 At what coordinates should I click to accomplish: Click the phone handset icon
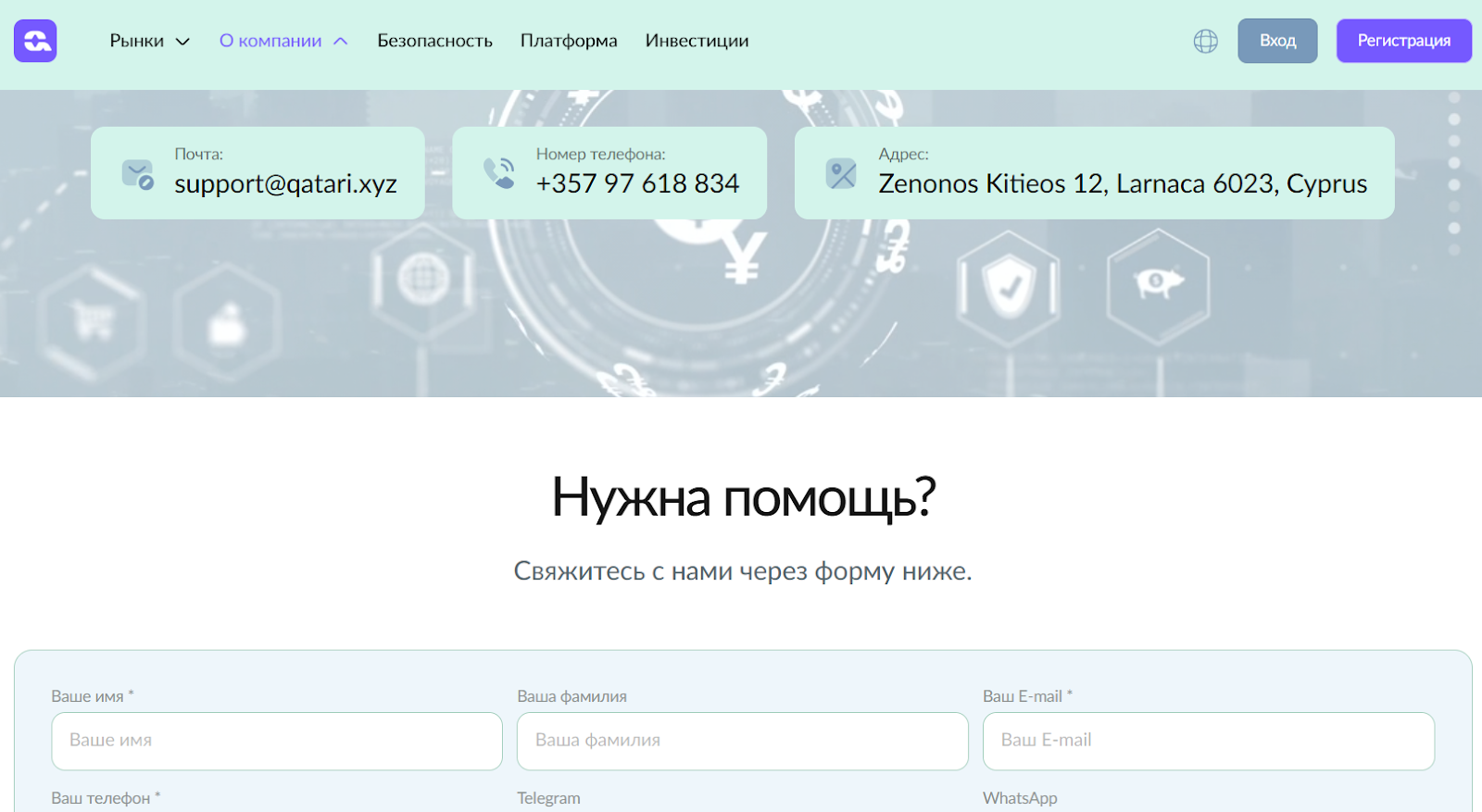[x=499, y=173]
